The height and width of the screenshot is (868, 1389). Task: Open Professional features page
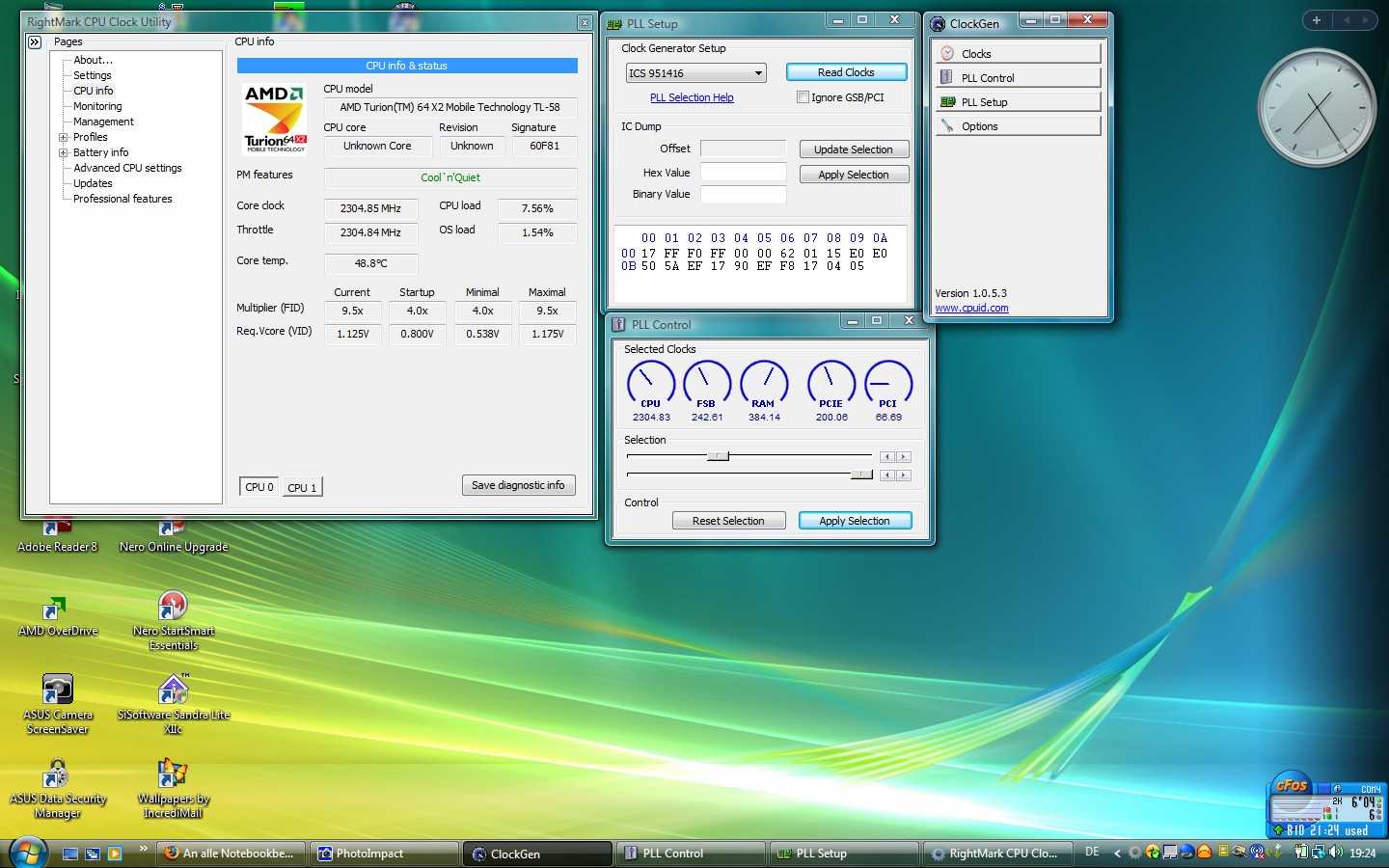coord(123,199)
